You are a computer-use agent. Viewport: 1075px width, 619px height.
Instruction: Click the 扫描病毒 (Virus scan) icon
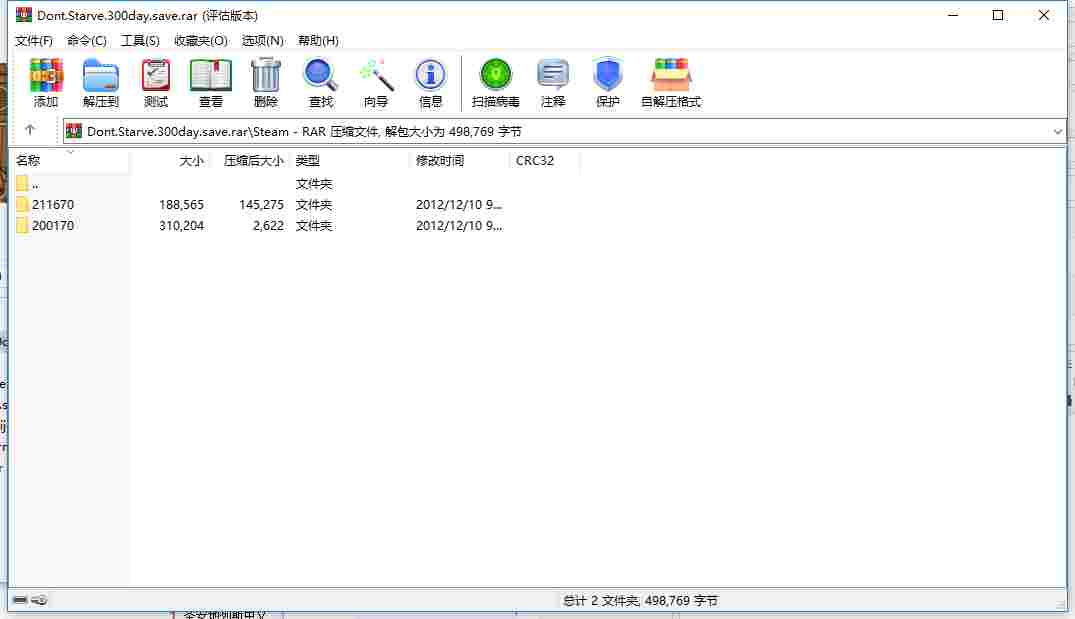click(496, 75)
